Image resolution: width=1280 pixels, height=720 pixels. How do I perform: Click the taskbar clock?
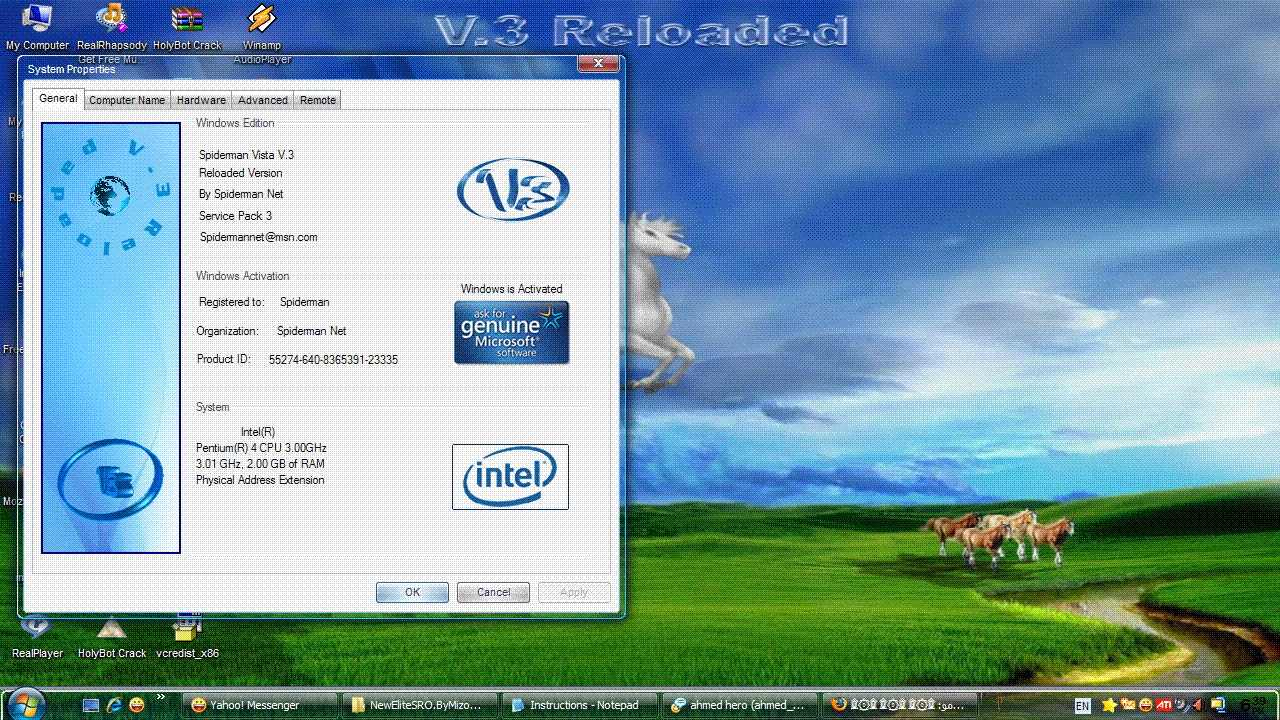tap(1253, 705)
